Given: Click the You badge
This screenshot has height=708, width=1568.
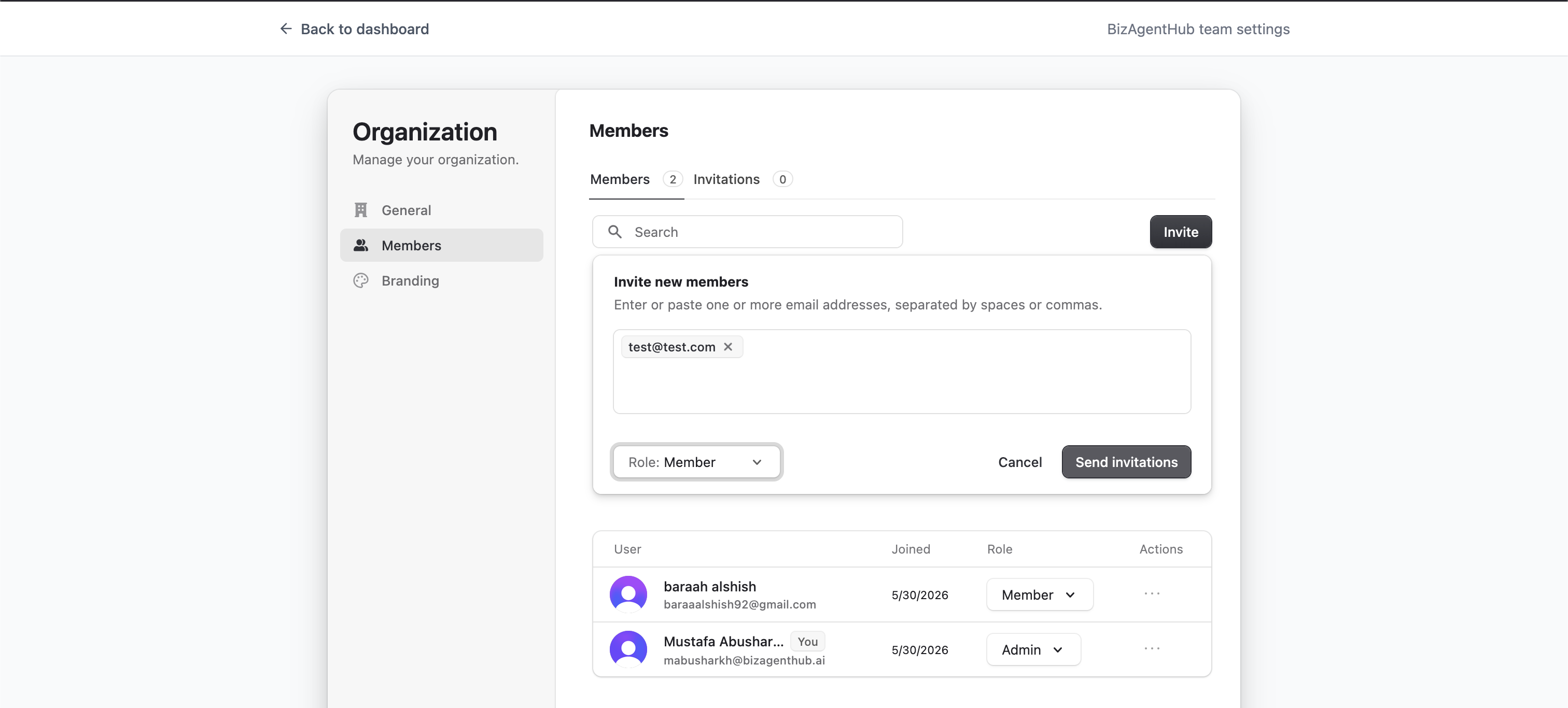Looking at the screenshot, I should (807, 641).
